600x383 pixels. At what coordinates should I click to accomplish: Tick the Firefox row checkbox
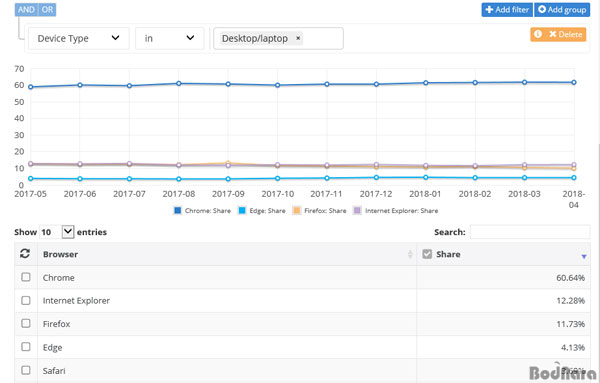coord(26,324)
